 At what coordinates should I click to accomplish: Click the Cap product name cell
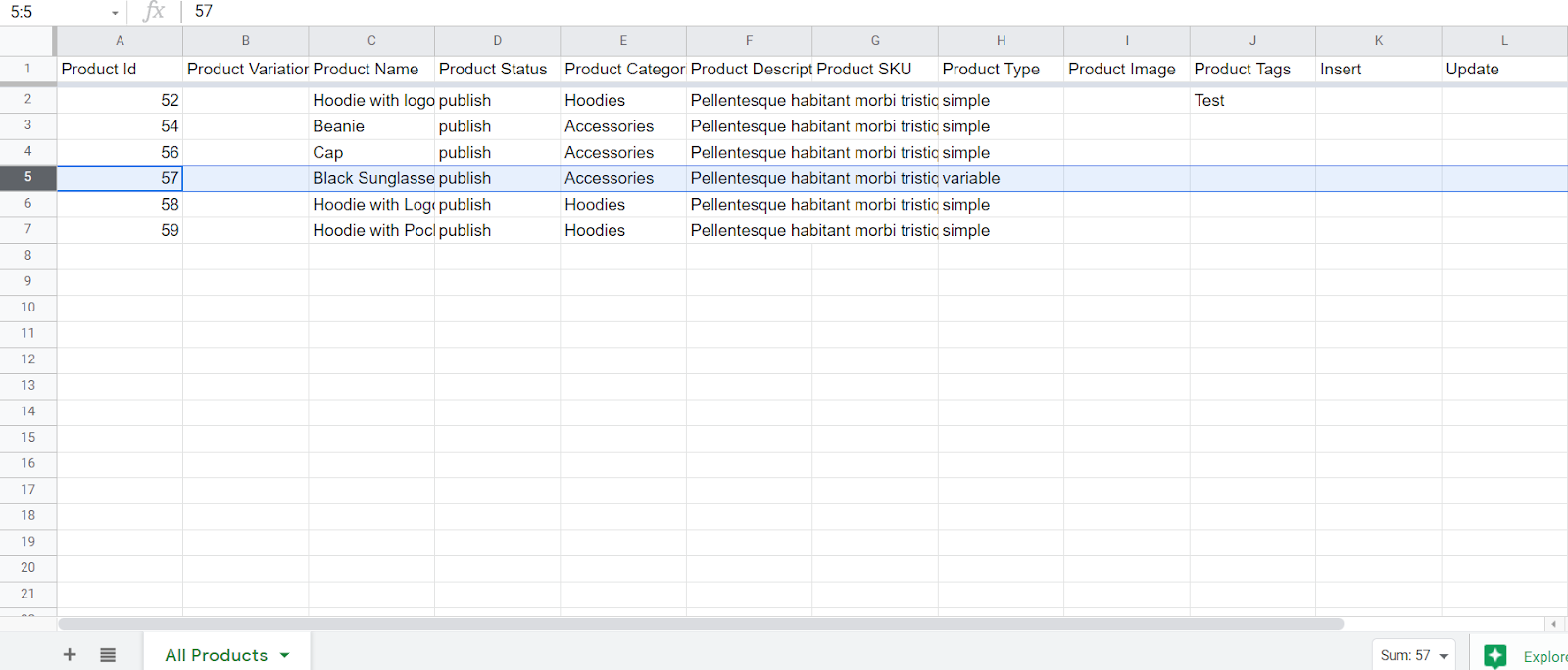[371, 152]
